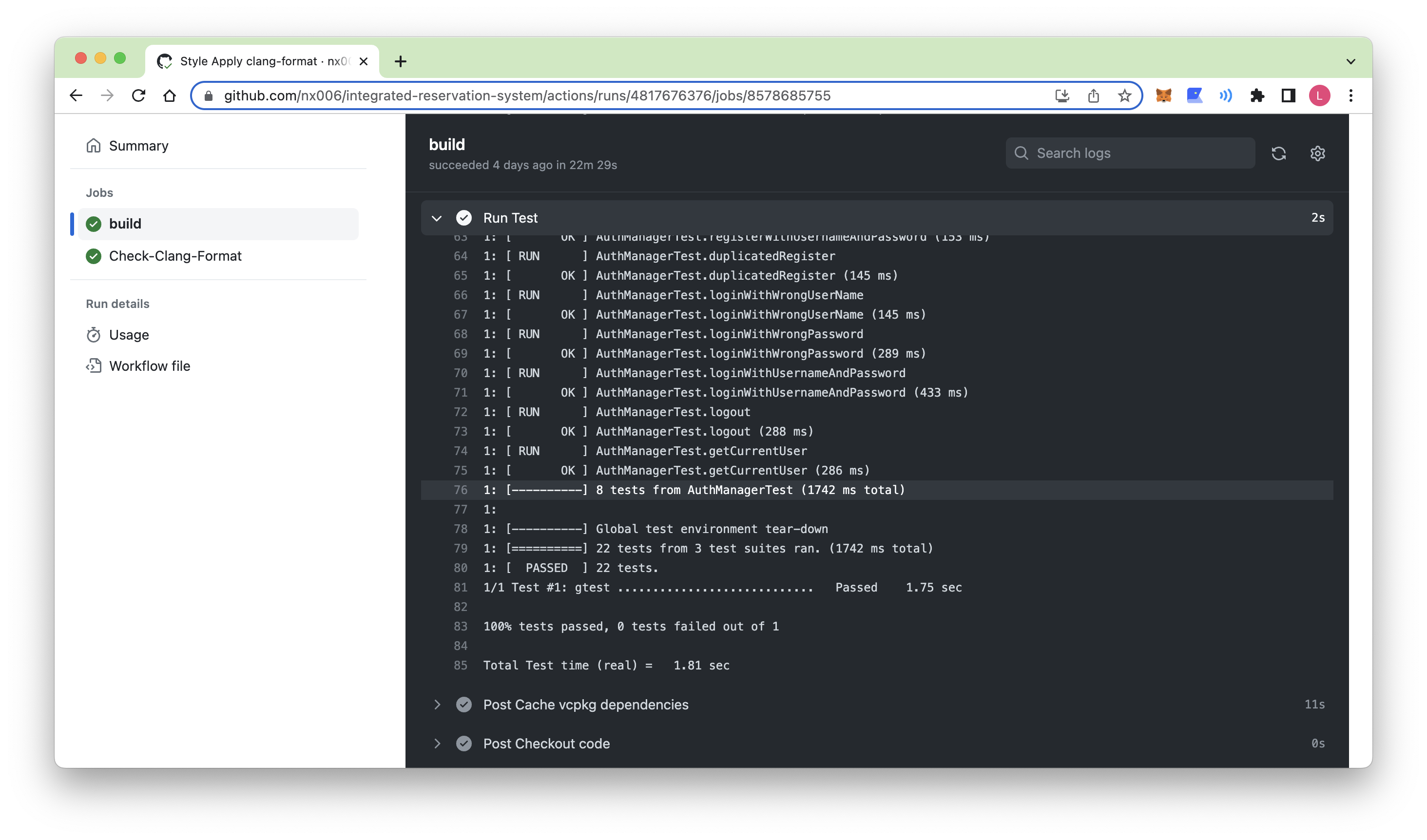Screen dimensions: 1427x840
Task: Click the browser forward arrow
Action: tap(107, 95)
